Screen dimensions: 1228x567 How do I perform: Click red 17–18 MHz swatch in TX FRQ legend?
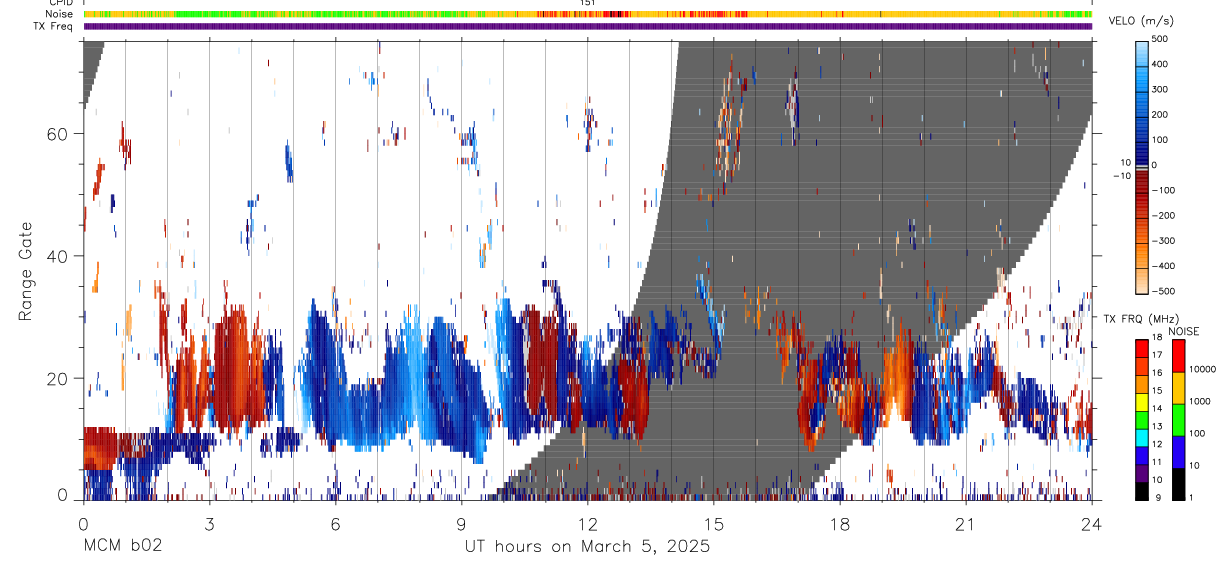coord(1141,348)
